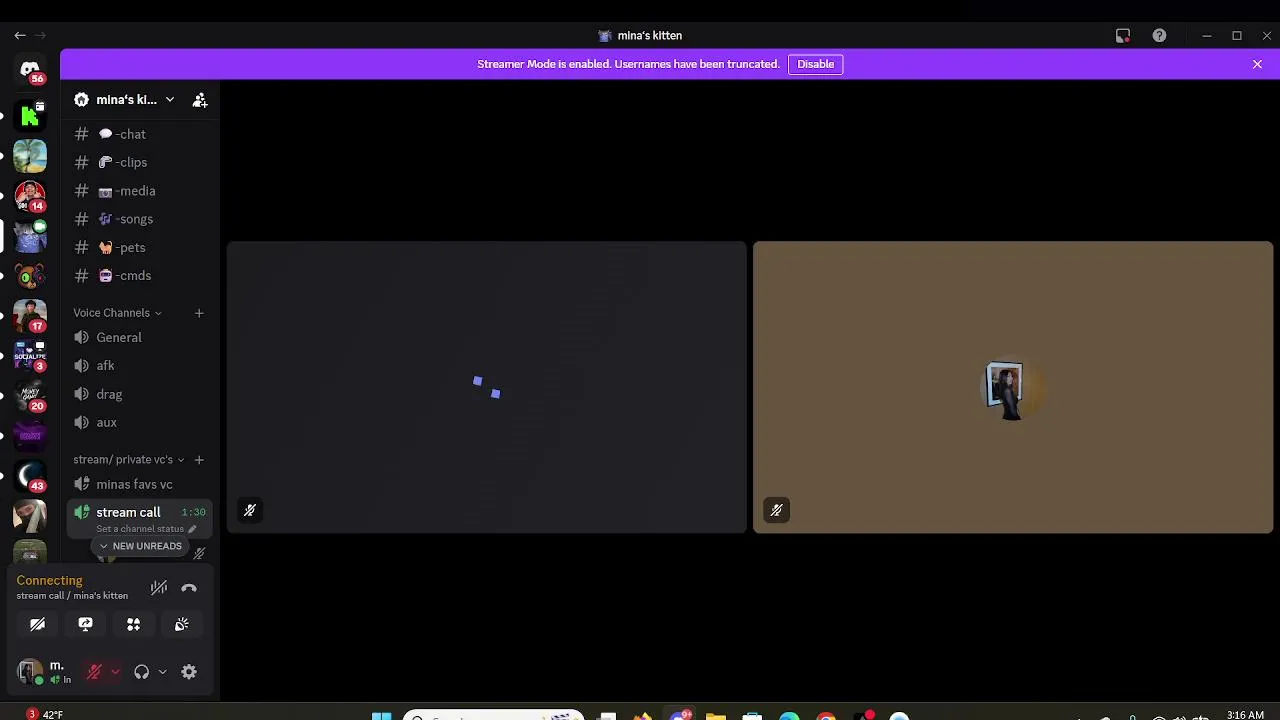Go back with the title bar arrow
The width and height of the screenshot is (1280, 720).
point(20,35)
